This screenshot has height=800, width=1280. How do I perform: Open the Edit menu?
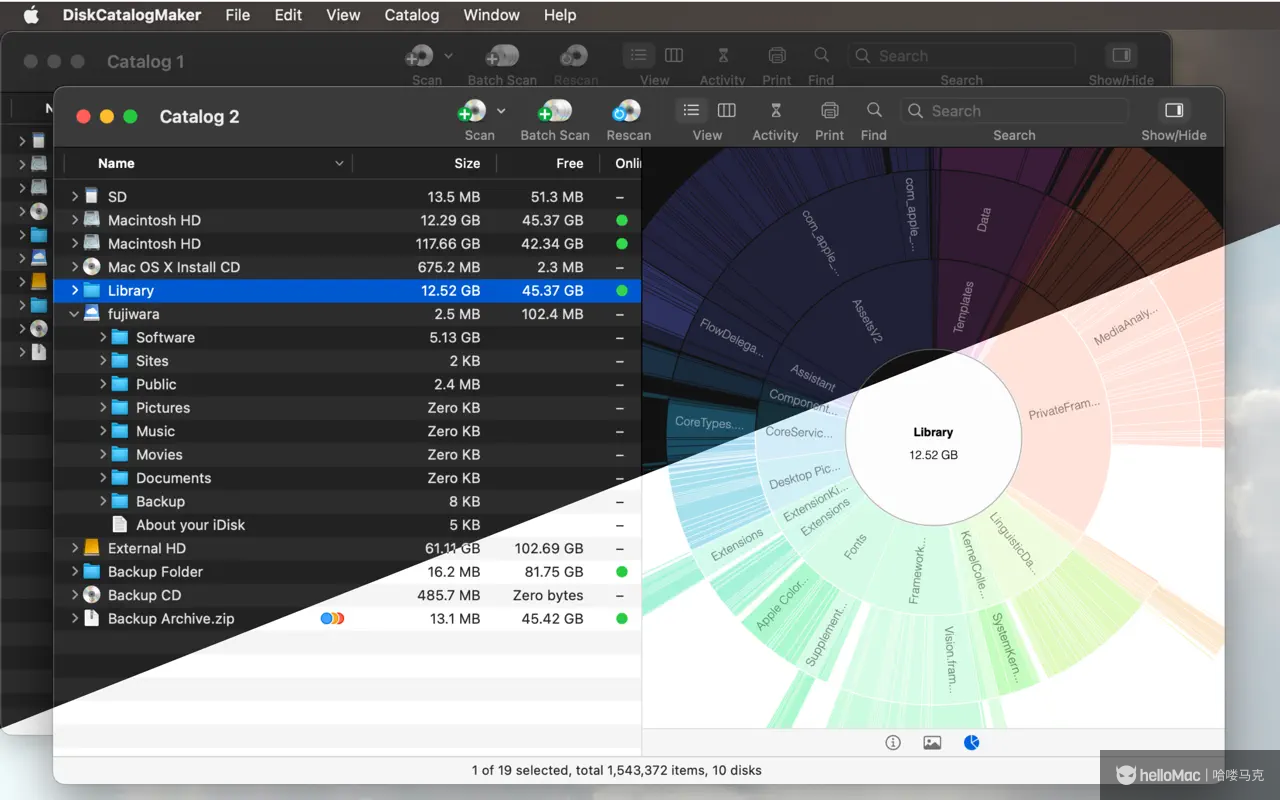tap(289, 15)
